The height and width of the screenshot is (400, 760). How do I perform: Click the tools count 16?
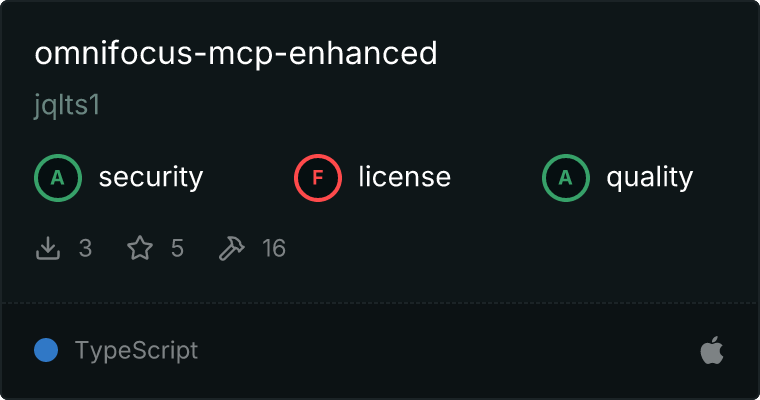[274, 248]
